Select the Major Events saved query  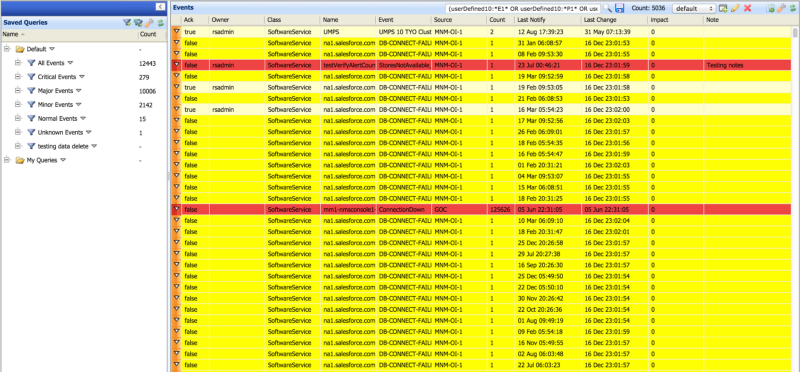point(55,91)
